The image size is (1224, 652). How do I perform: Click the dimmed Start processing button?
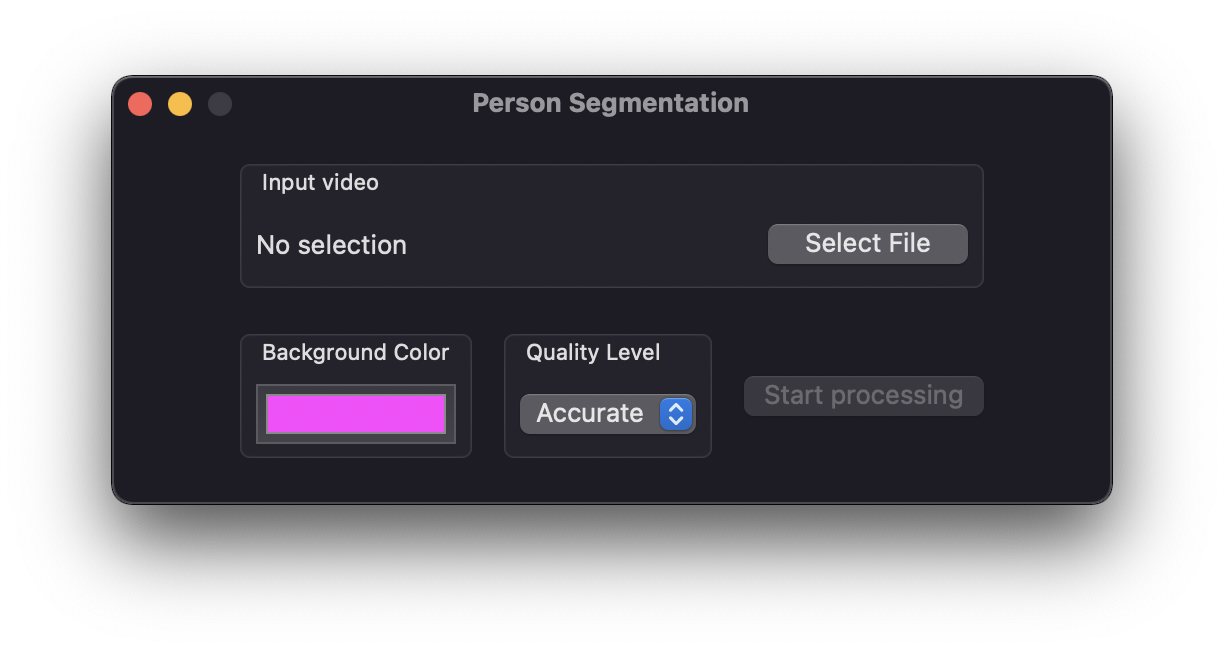tap(864, 396)
